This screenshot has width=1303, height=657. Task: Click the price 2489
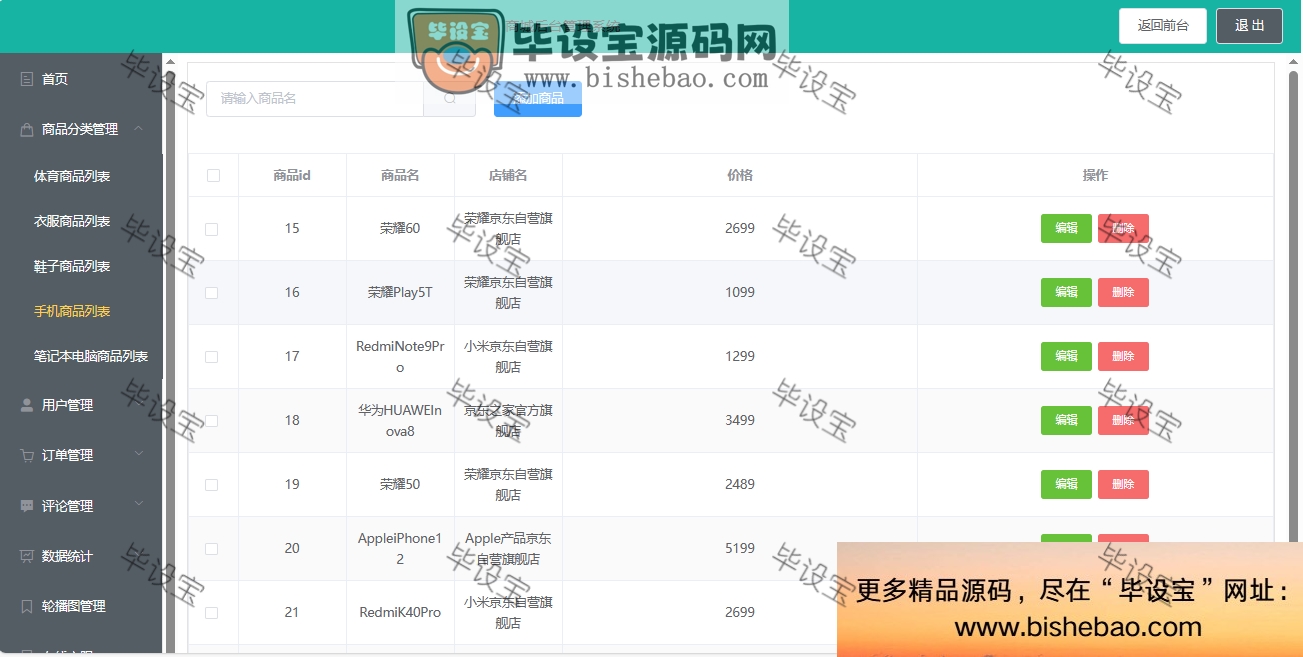(740, 485)
